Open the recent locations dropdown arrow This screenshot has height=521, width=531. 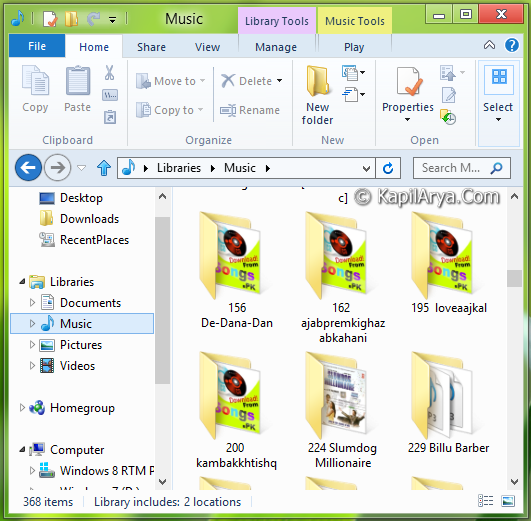(82, 168)
